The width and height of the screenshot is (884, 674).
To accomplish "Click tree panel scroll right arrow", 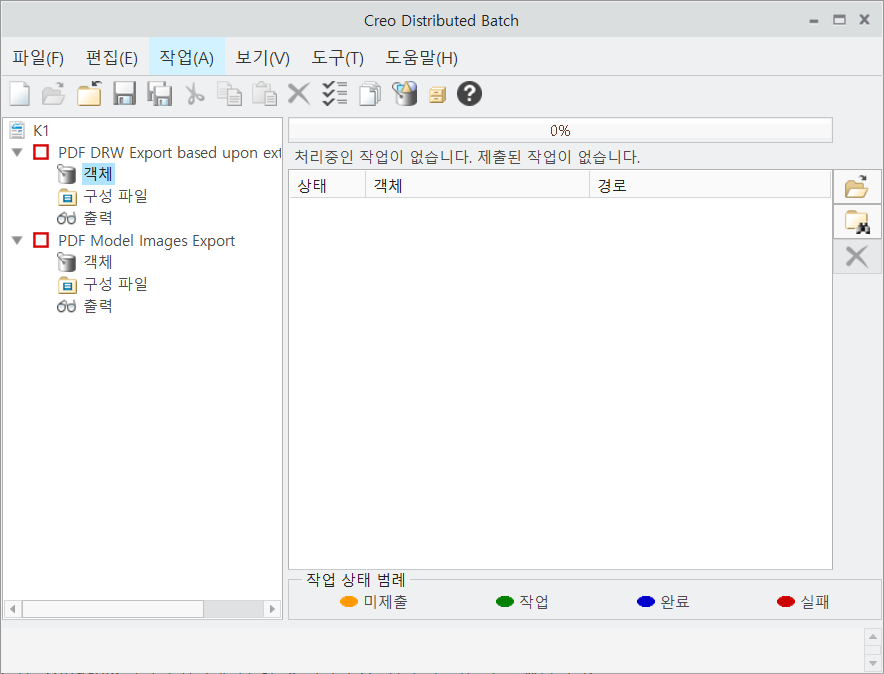I will (272, 609).
